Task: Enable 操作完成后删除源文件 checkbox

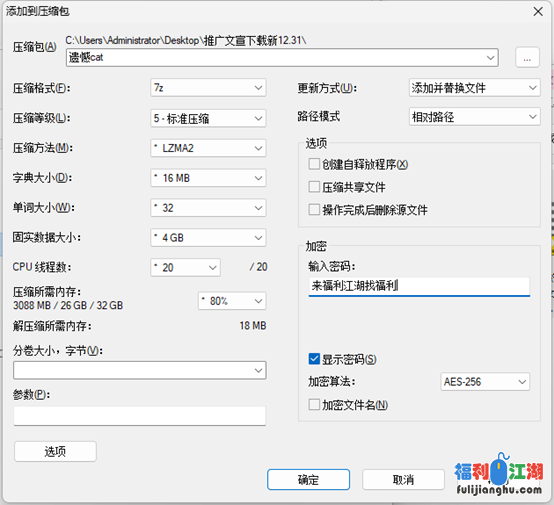Action: click(314, 210)
